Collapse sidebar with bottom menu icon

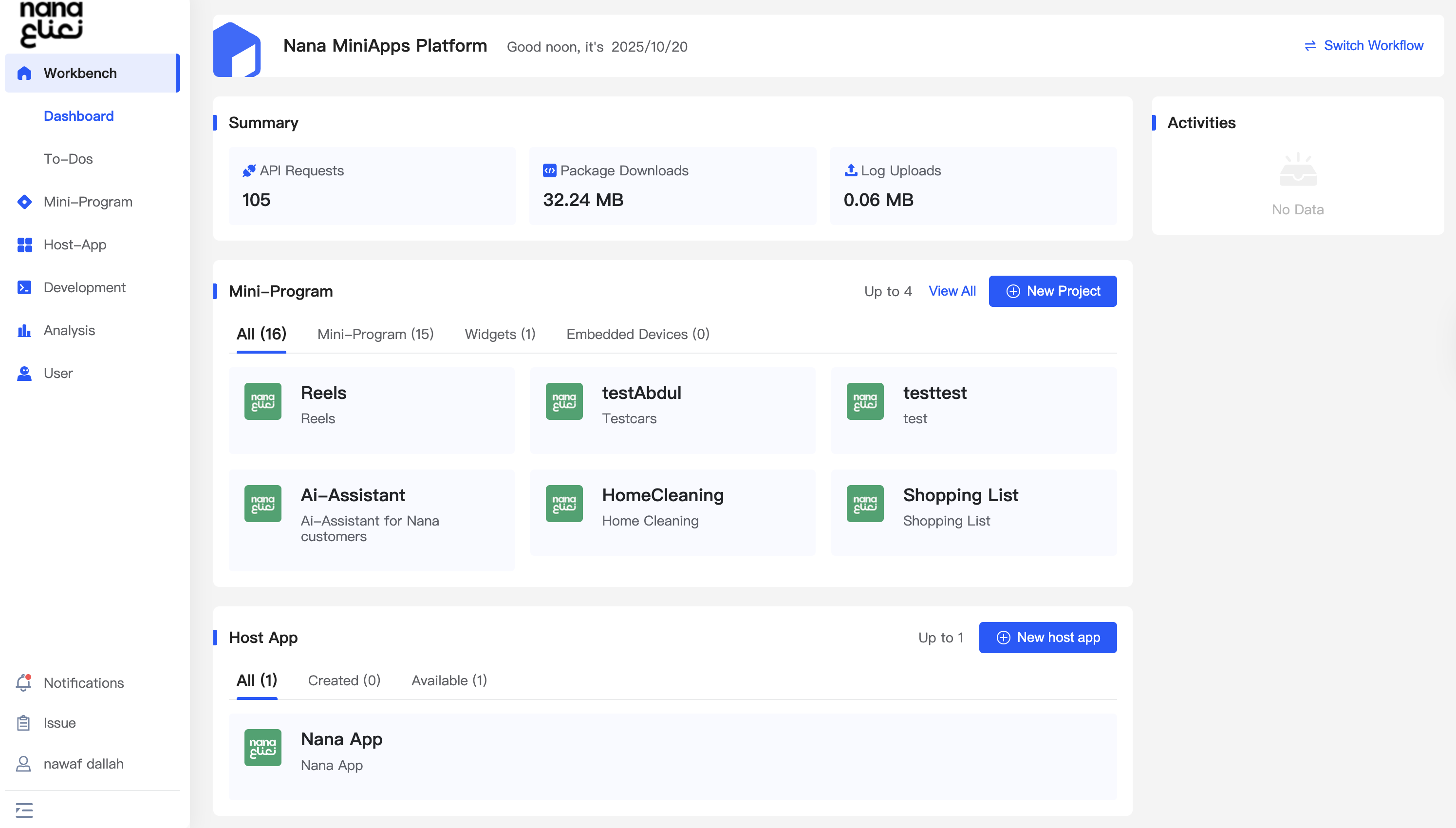coord(24,810)
